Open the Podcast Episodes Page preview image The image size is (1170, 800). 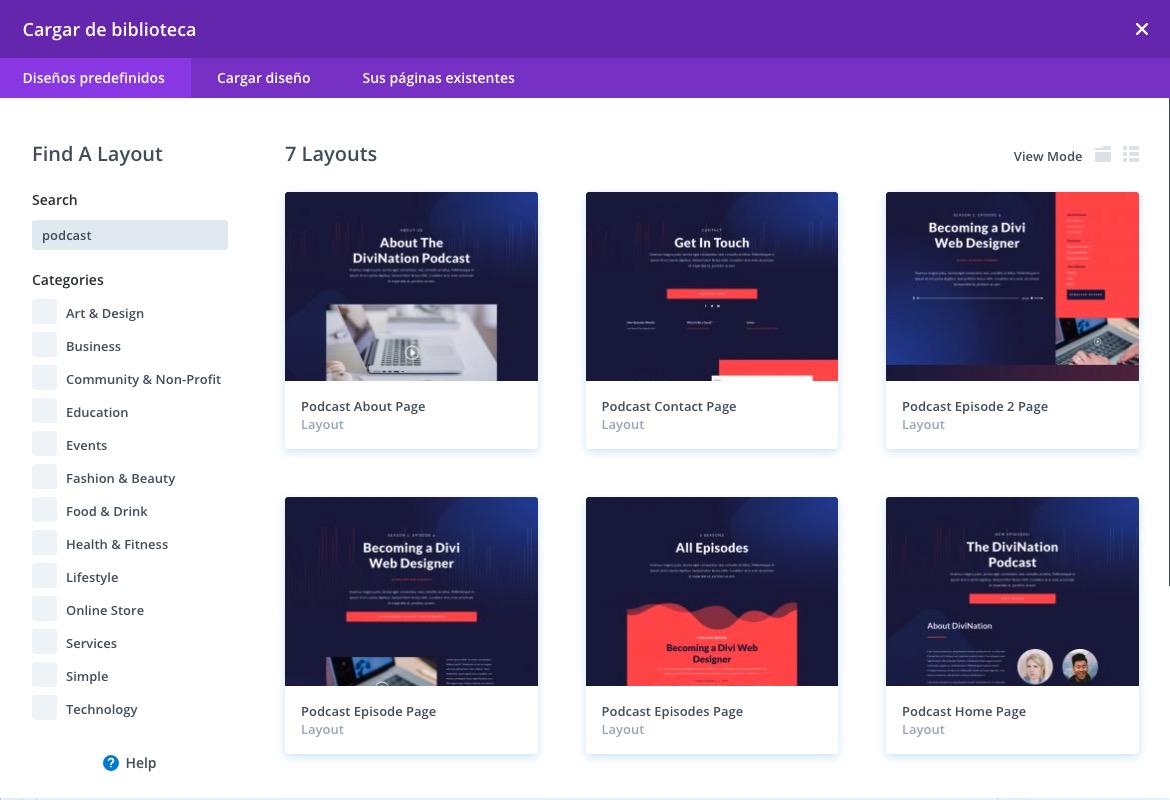point(711,591)
